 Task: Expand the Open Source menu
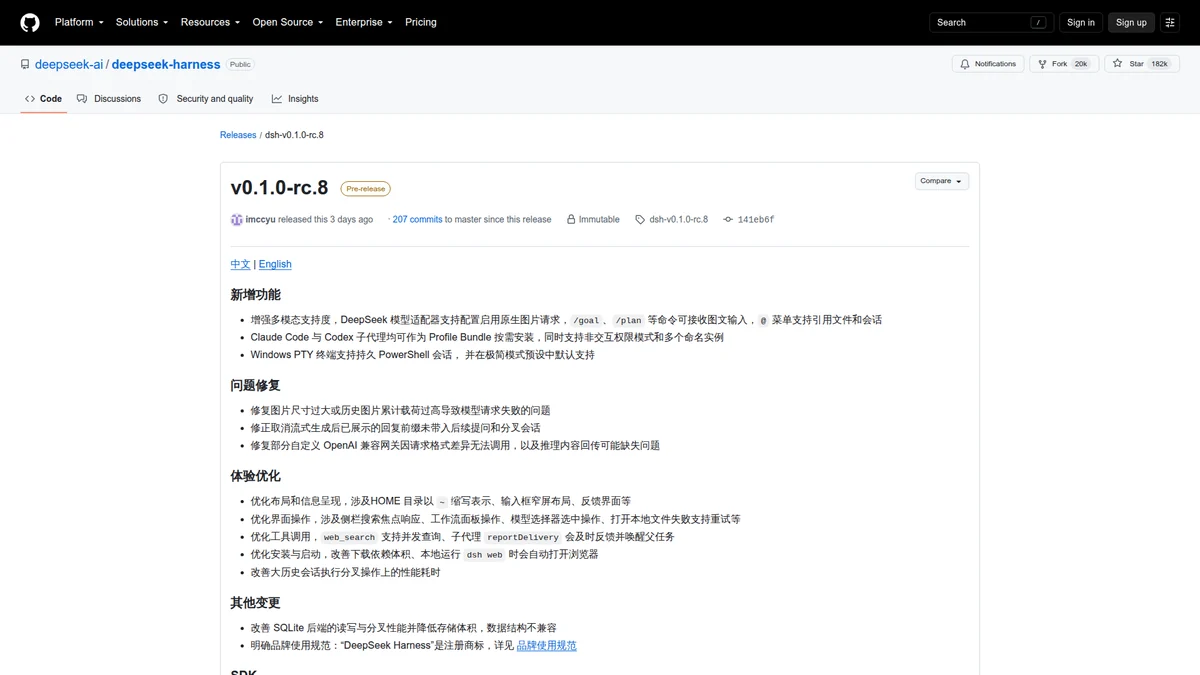[287, 22]
